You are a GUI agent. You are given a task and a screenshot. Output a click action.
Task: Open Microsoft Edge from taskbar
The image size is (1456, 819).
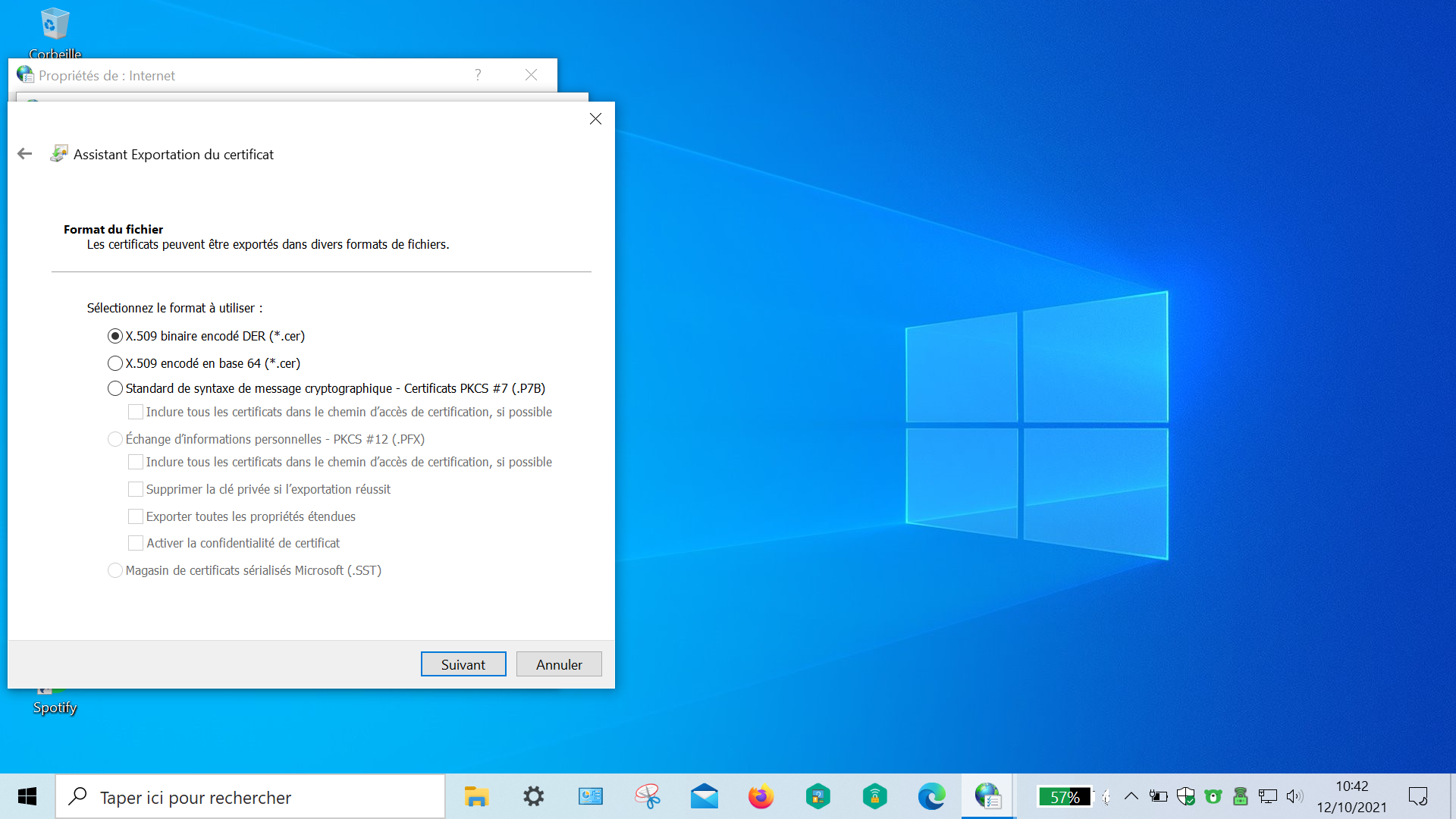[931, 796]
